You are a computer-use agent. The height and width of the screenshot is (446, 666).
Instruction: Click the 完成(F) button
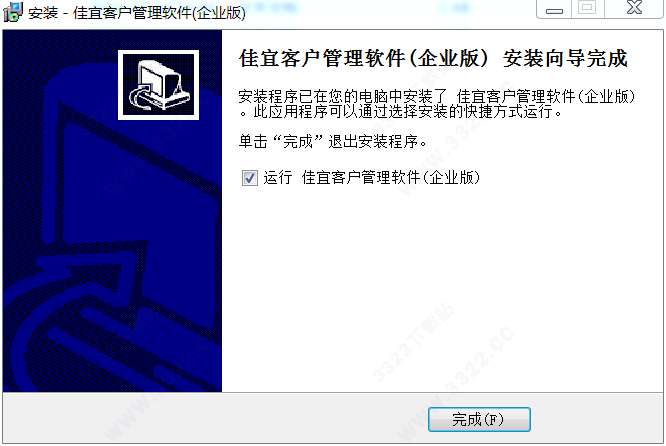coord(479,420)
